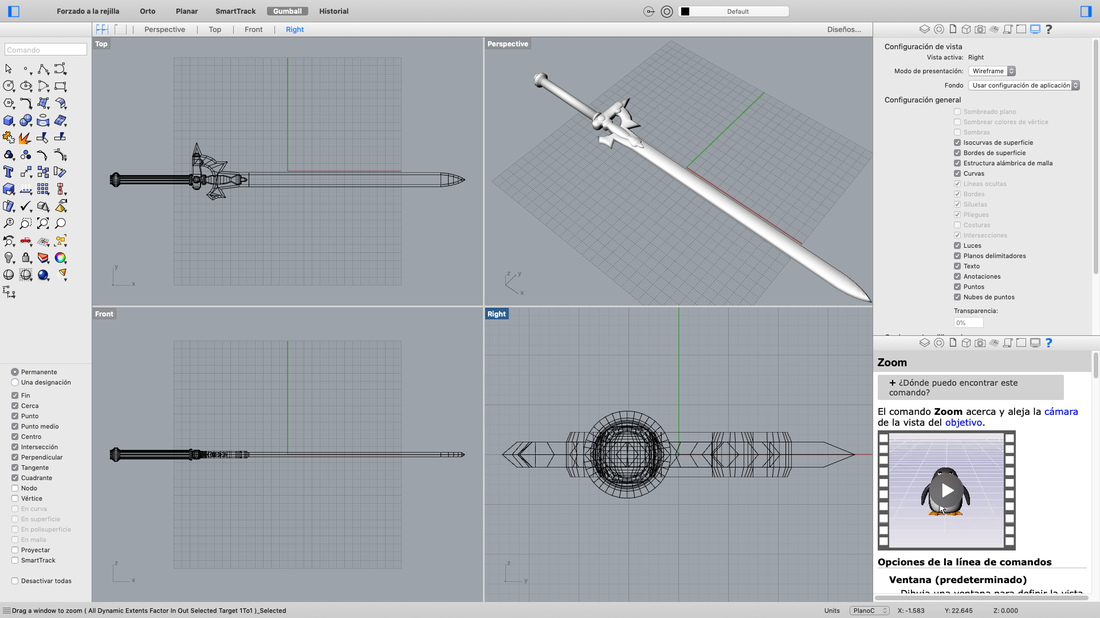Toggle SmartTrack in top bar
This screenshot has height=618, width=1100.
[236, 11]
